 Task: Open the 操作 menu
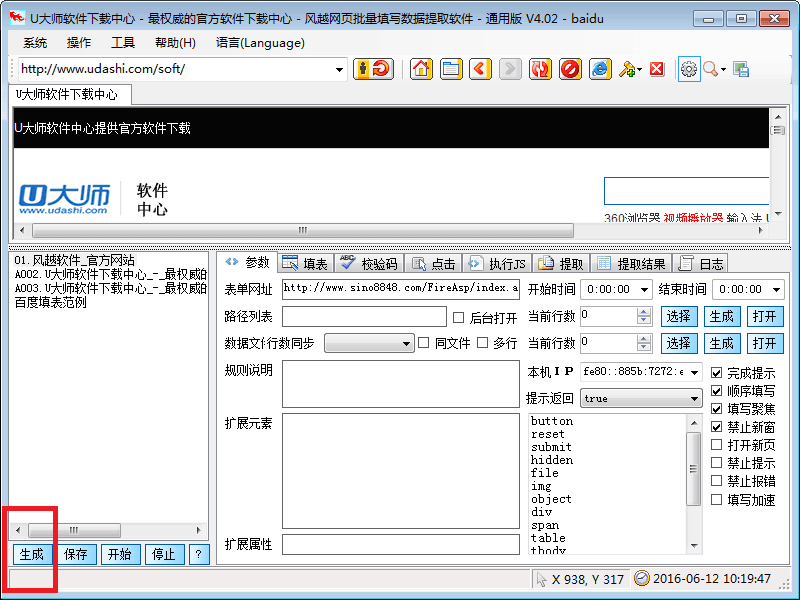[x=79, y=43]
